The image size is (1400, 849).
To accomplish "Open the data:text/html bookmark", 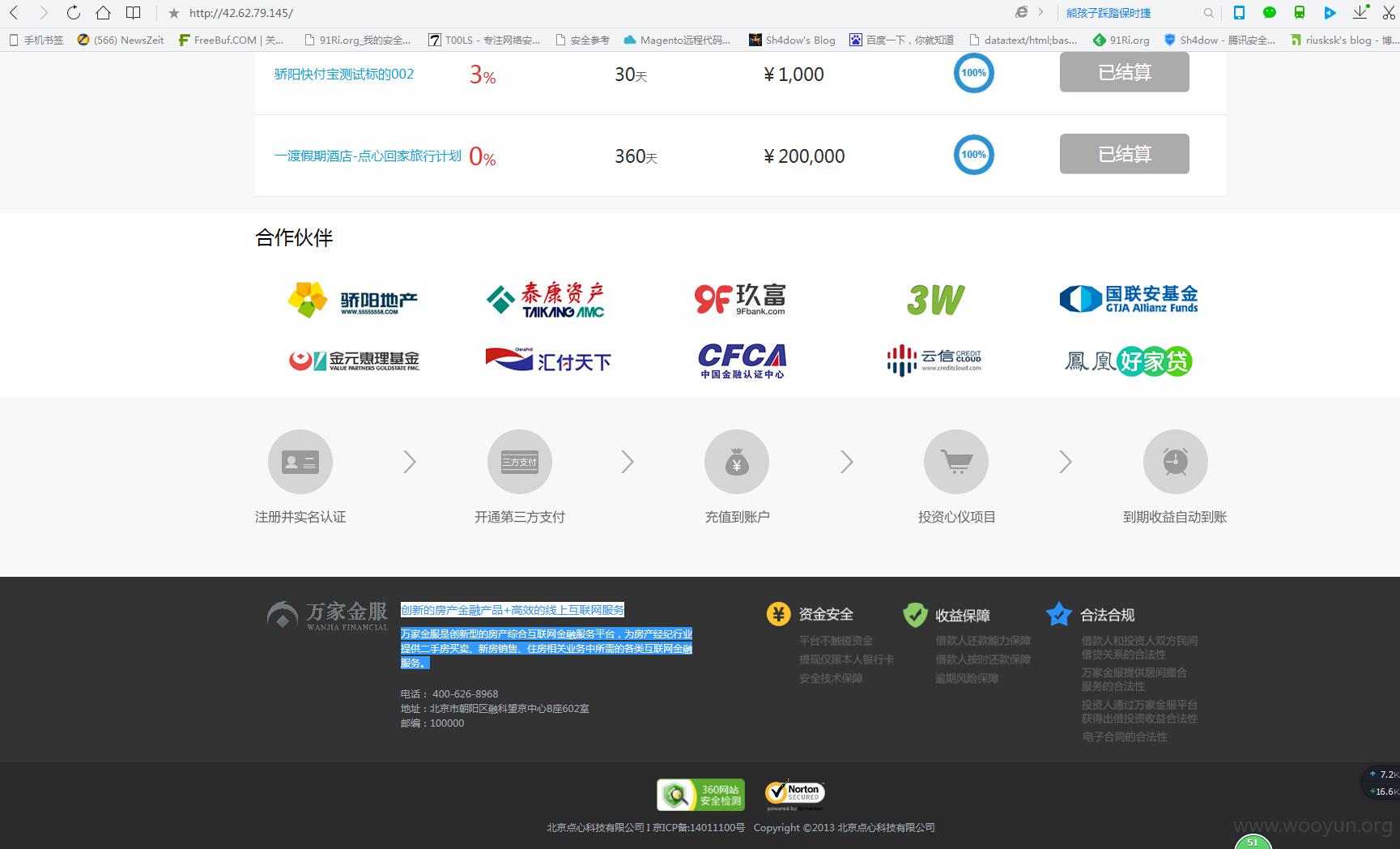I will click(x=1023, y=40).
